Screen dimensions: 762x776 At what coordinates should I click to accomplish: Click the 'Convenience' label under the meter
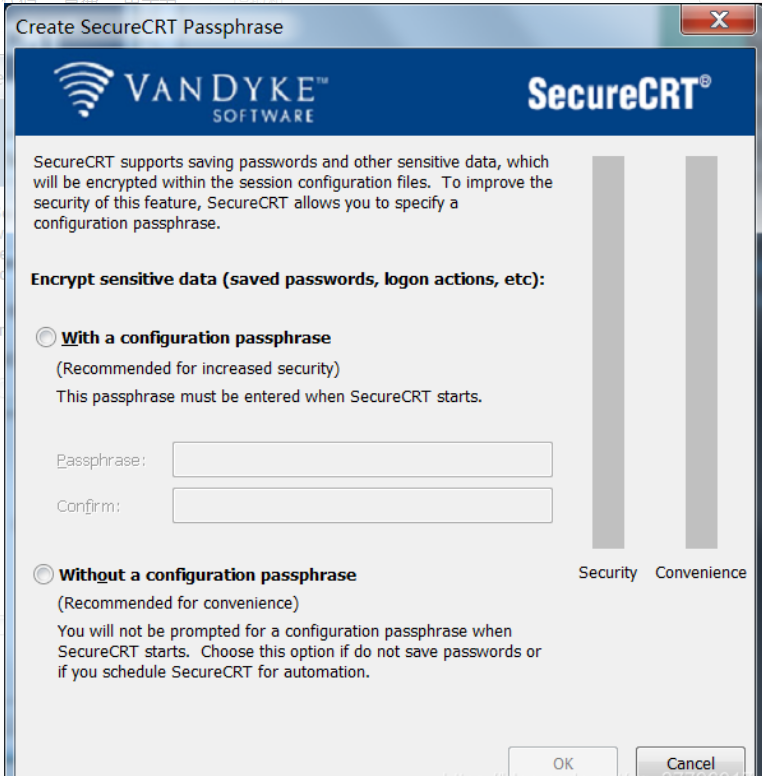point(701,573)
